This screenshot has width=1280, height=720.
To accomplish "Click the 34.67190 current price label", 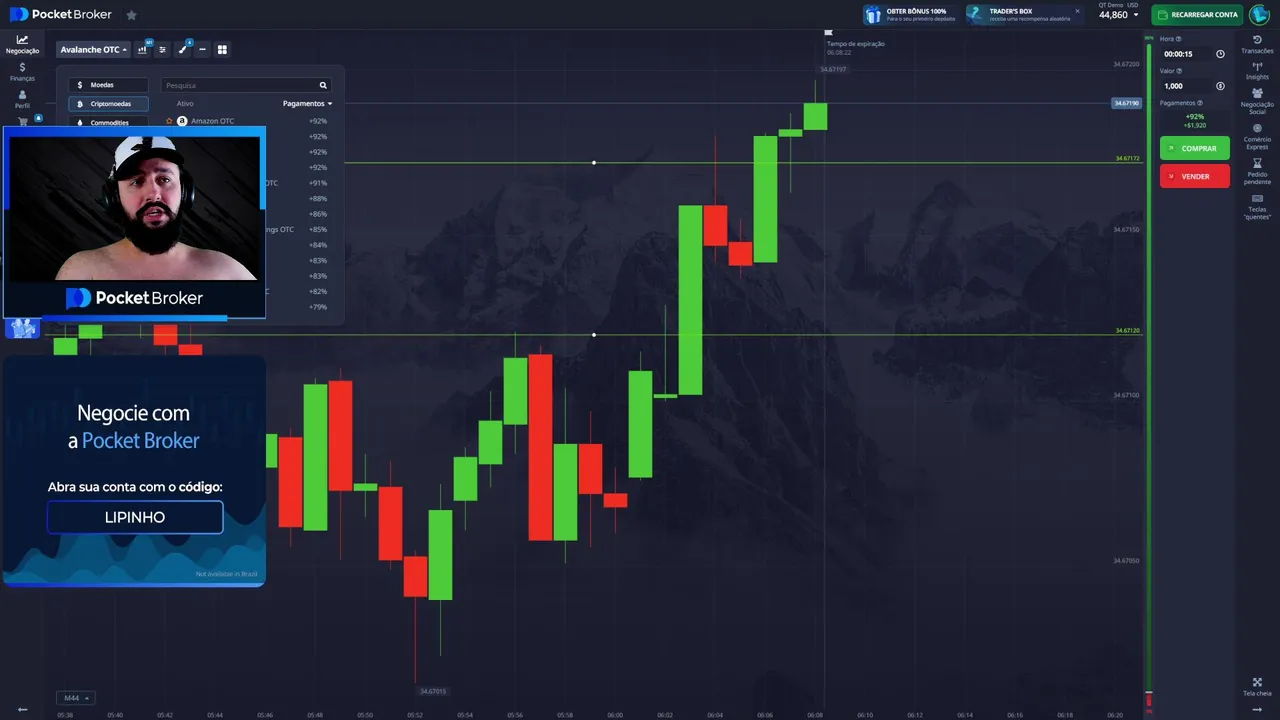I will point(1126,103).
